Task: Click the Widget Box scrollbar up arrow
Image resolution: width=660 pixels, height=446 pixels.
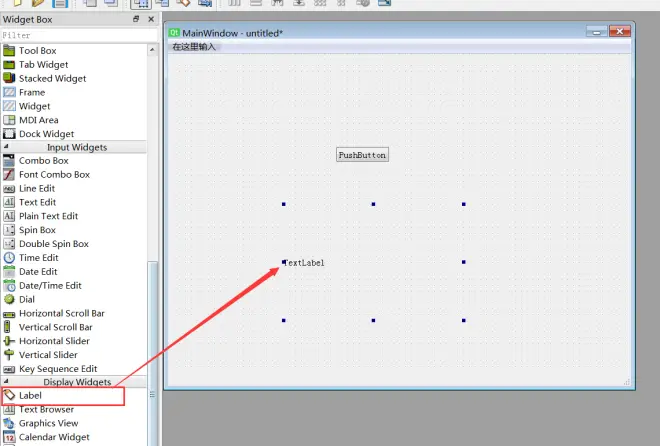Action: point(152,50)
